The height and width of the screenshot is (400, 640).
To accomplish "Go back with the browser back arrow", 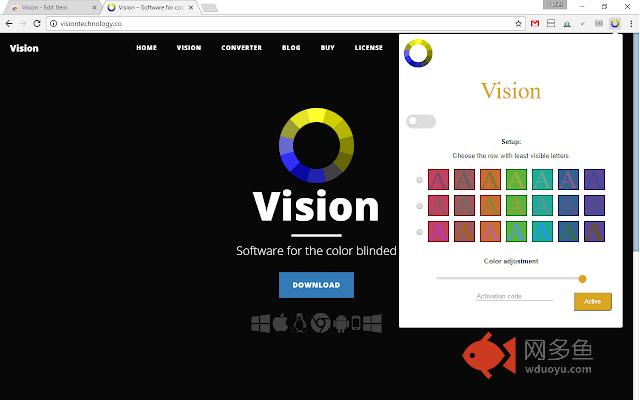I will [x=9, y=24].
